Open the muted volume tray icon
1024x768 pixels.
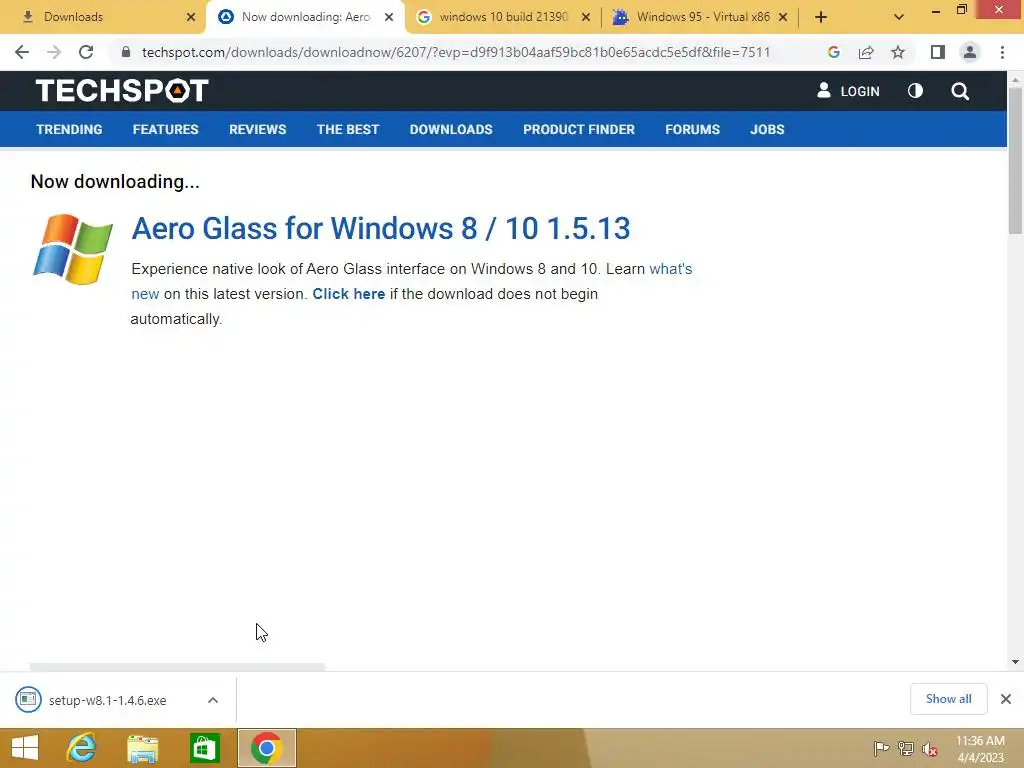pos(930,748)
